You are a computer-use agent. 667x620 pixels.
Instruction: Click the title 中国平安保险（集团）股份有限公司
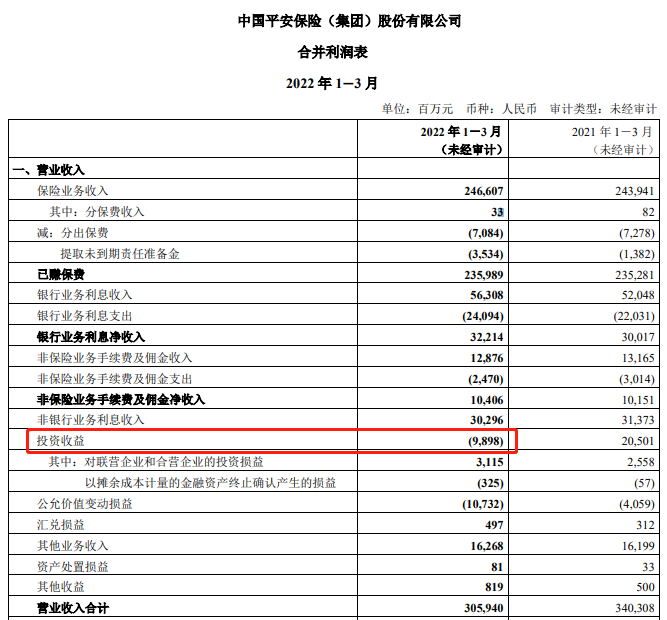tap(349, 20)
